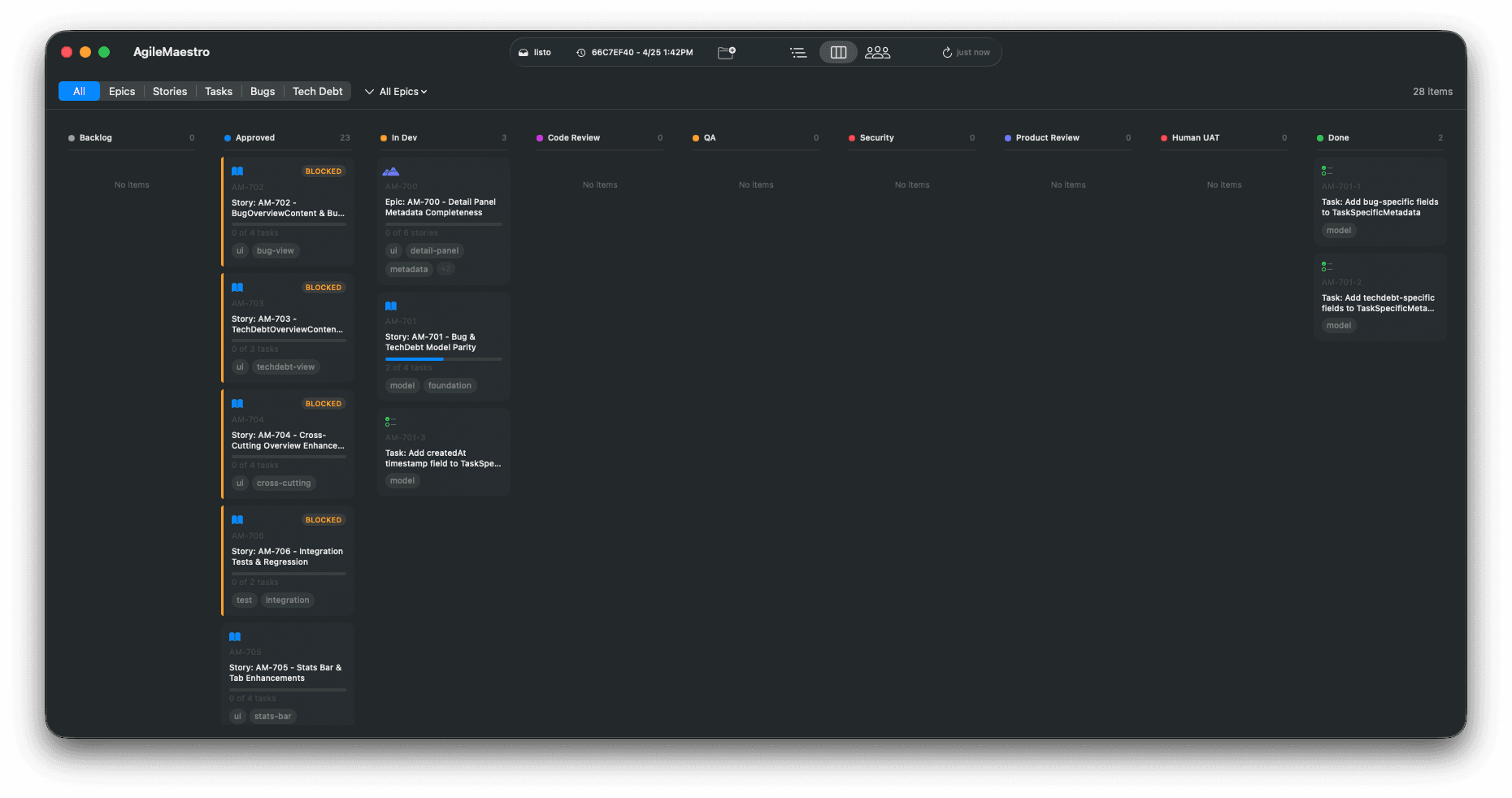This screenshot has width=1512, height=798.
Task: Switch to list view icon
Action: 798,52
